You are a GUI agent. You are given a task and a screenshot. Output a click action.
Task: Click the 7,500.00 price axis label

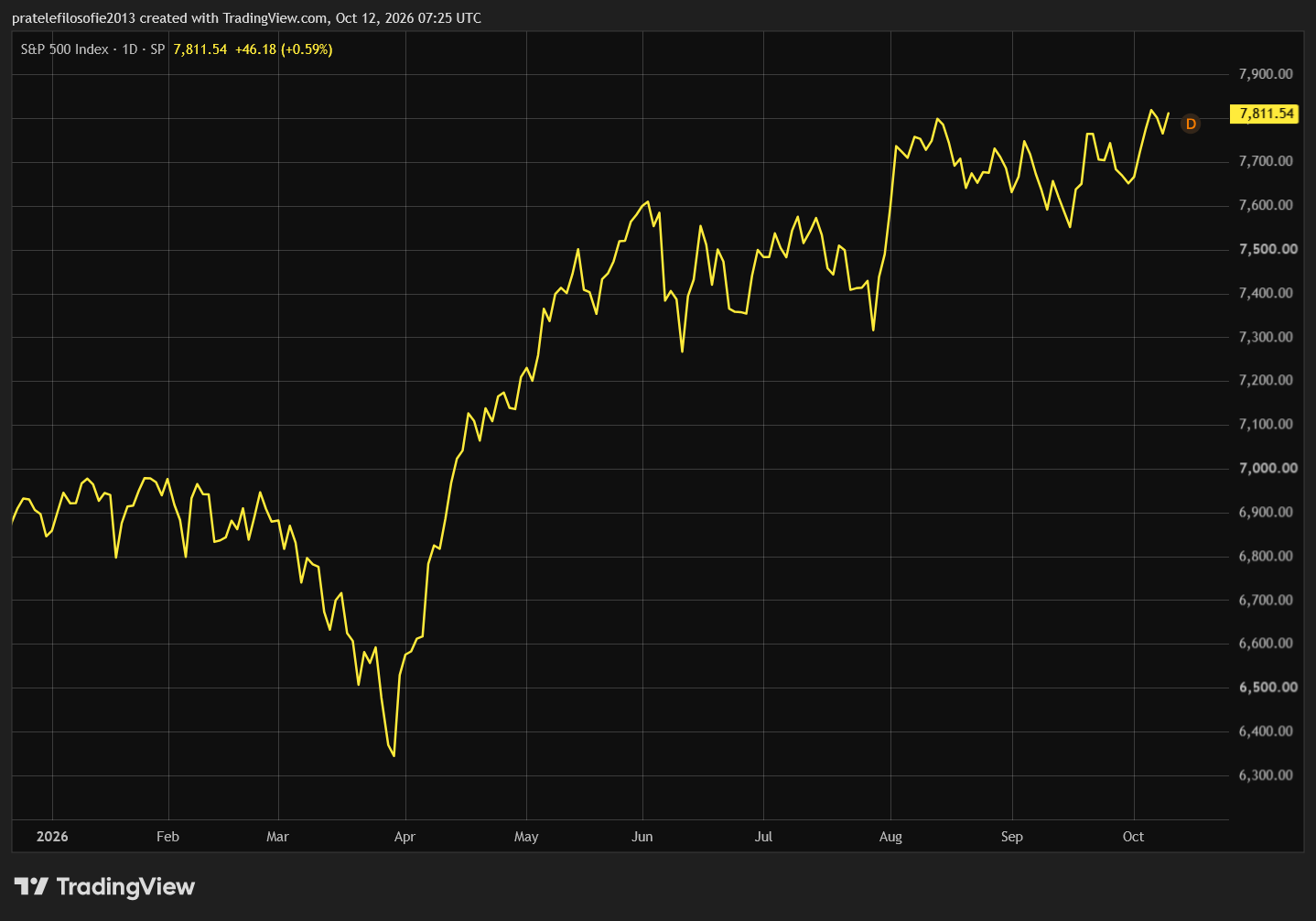pyautogui.click(x=1267, y=249)
